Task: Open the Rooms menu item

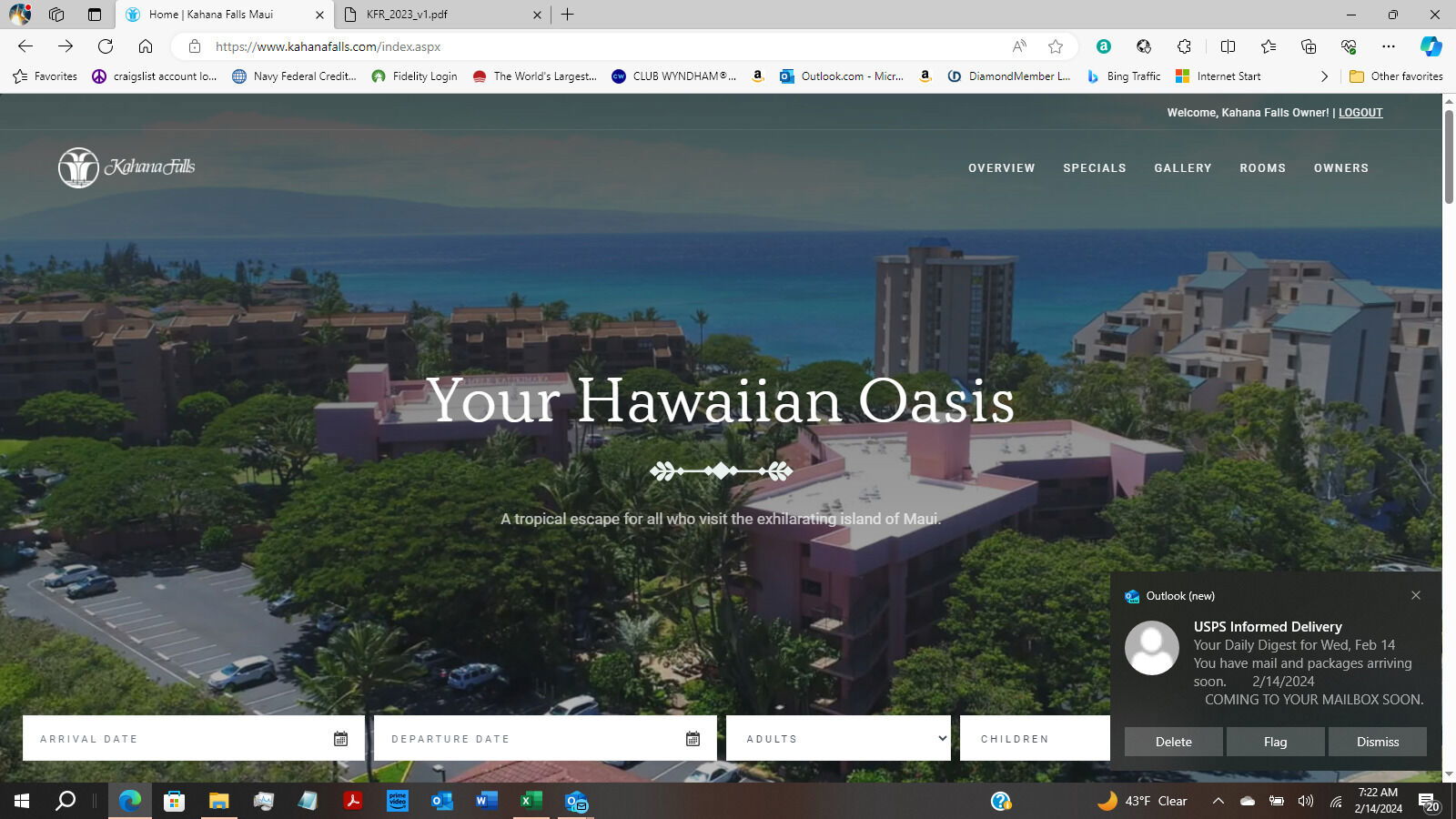Action: pos(1262,168)
